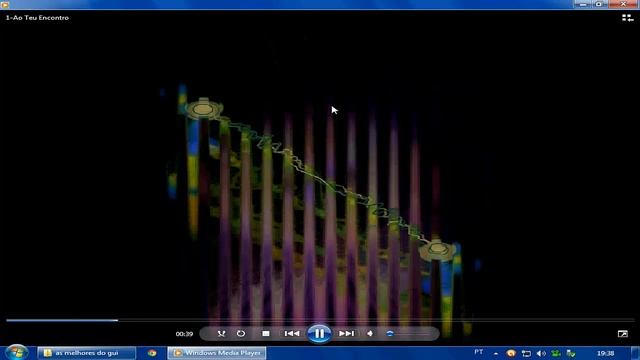
Task: Mute the player volume
Action: 370,333
